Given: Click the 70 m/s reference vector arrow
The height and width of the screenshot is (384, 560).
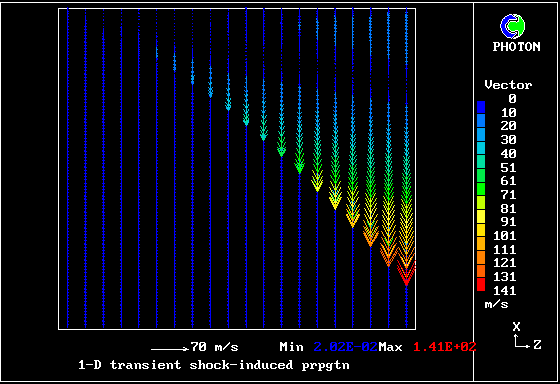Looking at the screenshot, I should point(170,349).
